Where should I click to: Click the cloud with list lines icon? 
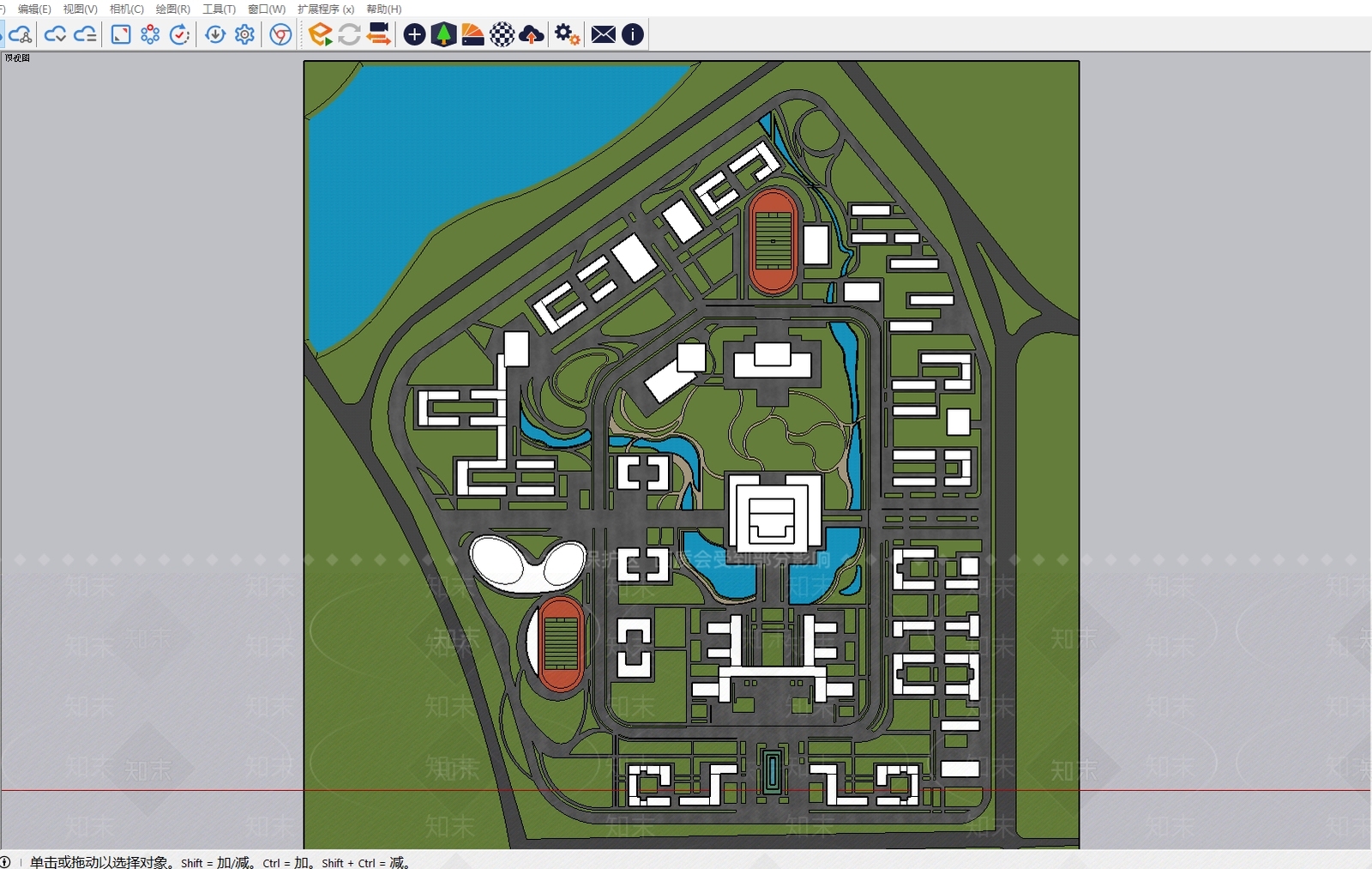point(85,34)
